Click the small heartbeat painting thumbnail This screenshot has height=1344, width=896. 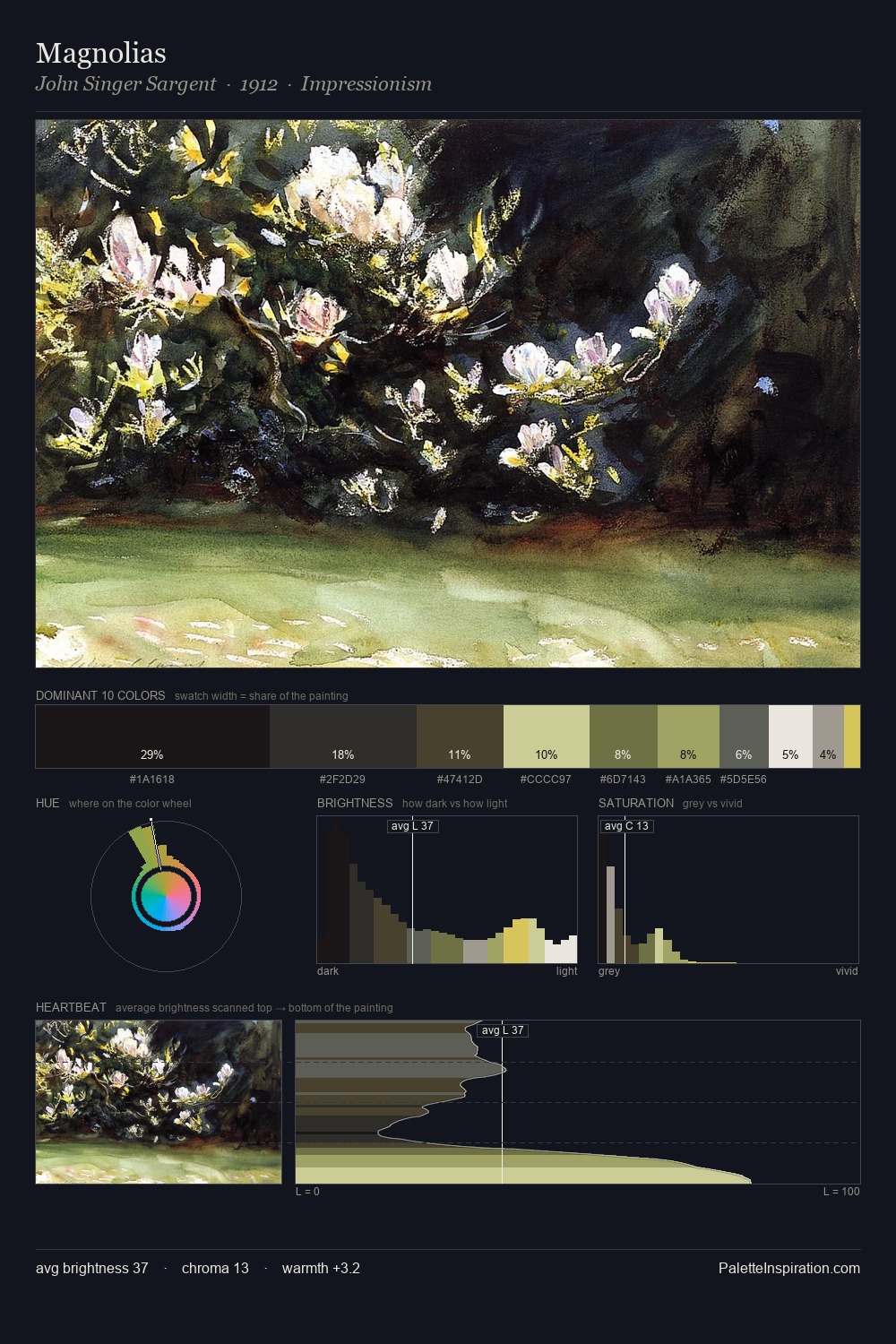[159, 1102]
